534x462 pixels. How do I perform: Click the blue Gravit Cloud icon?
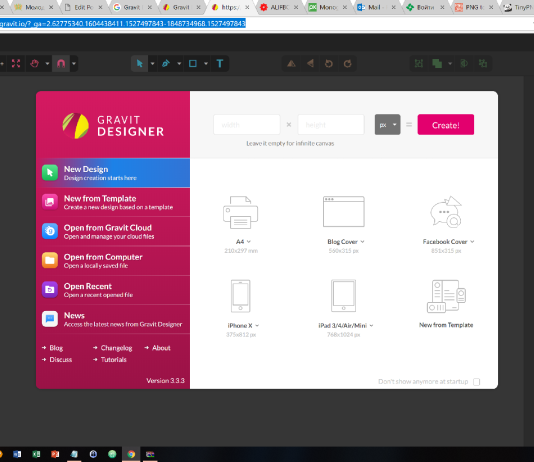pos(50,231)
